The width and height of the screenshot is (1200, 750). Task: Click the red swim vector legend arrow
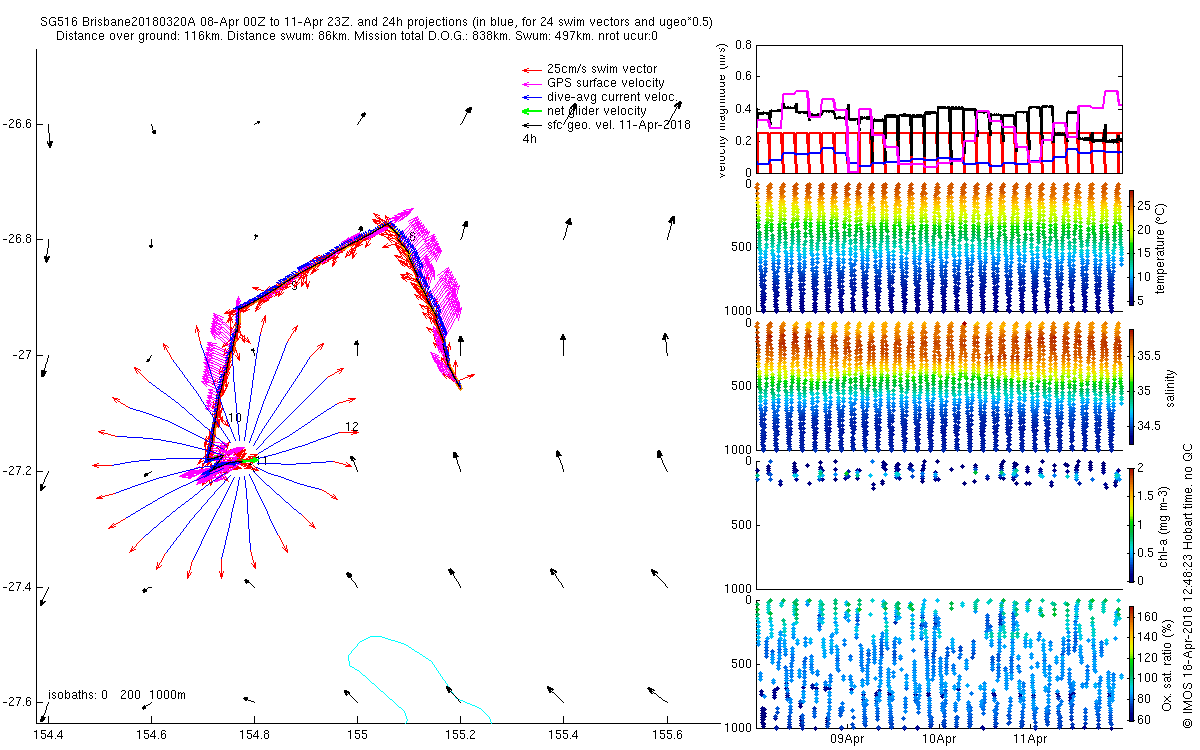[531, 69]
